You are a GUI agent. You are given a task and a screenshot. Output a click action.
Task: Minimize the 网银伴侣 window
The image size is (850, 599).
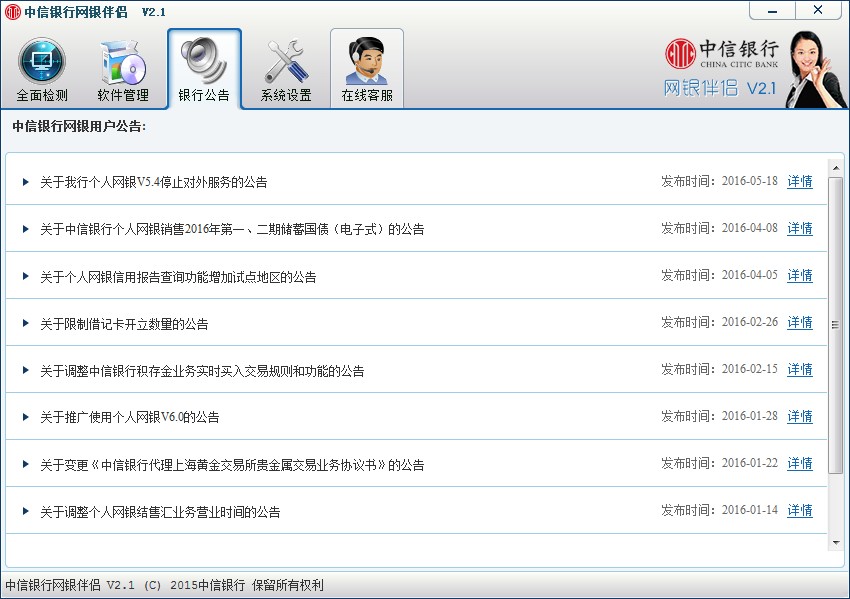[772, 11]
